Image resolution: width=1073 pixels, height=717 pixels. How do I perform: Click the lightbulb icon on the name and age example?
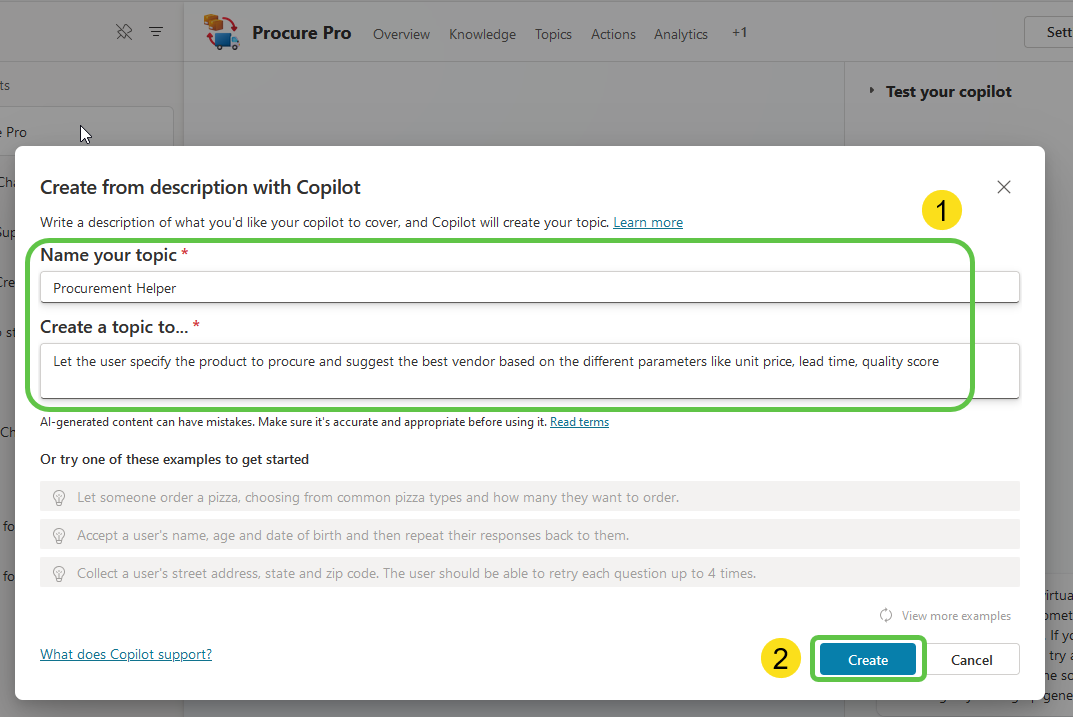click(x=59, y=535)
